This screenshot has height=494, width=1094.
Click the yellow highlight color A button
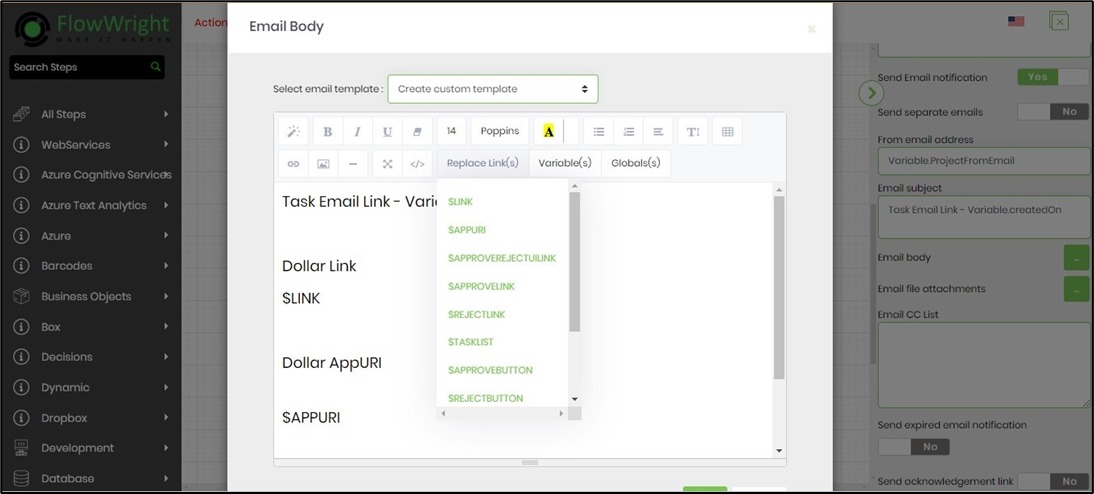point(548,131)
